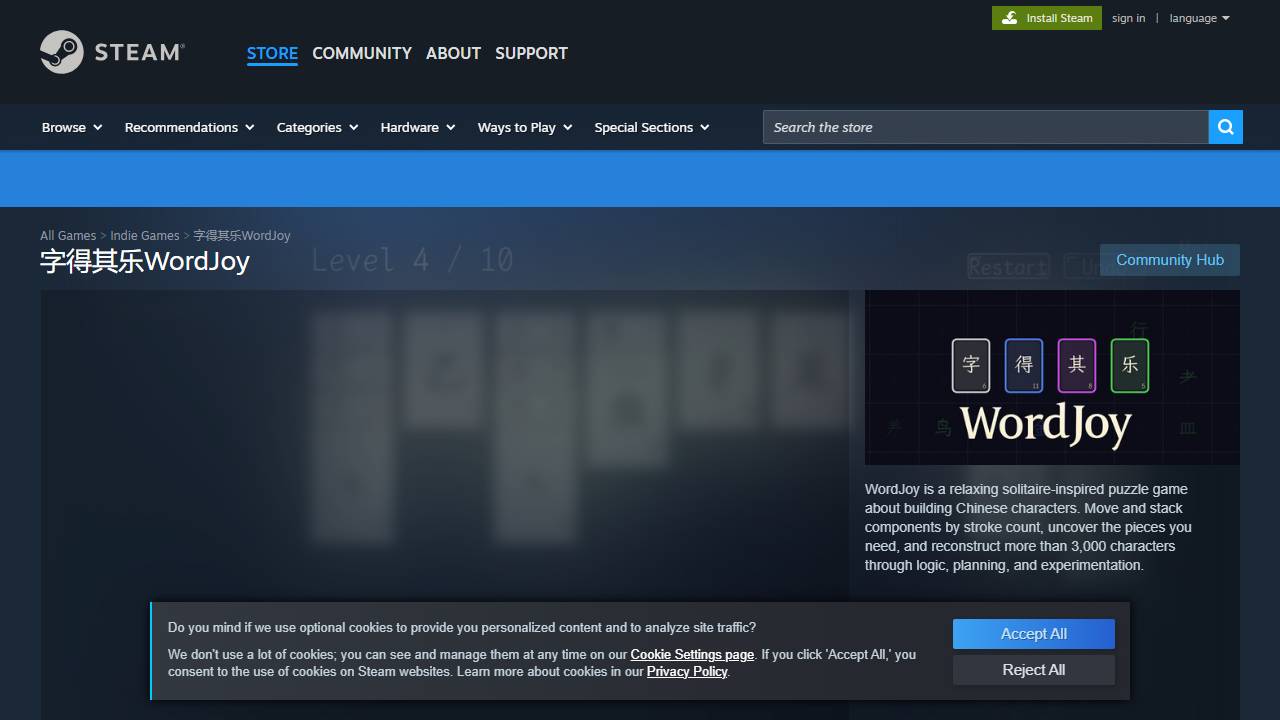Expand the Special Sections menu

coord(652,127)
